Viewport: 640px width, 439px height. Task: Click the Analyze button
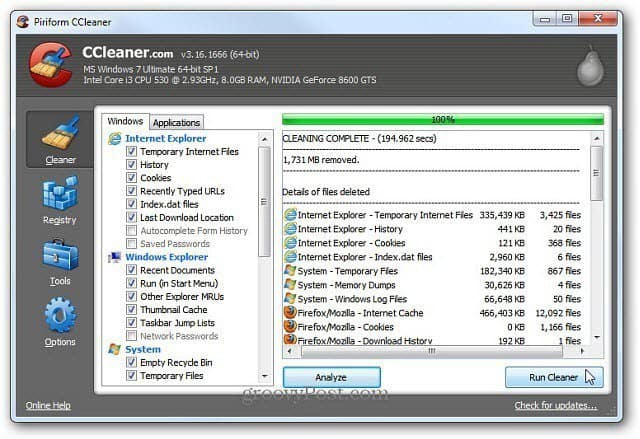(x=331, y=377)
